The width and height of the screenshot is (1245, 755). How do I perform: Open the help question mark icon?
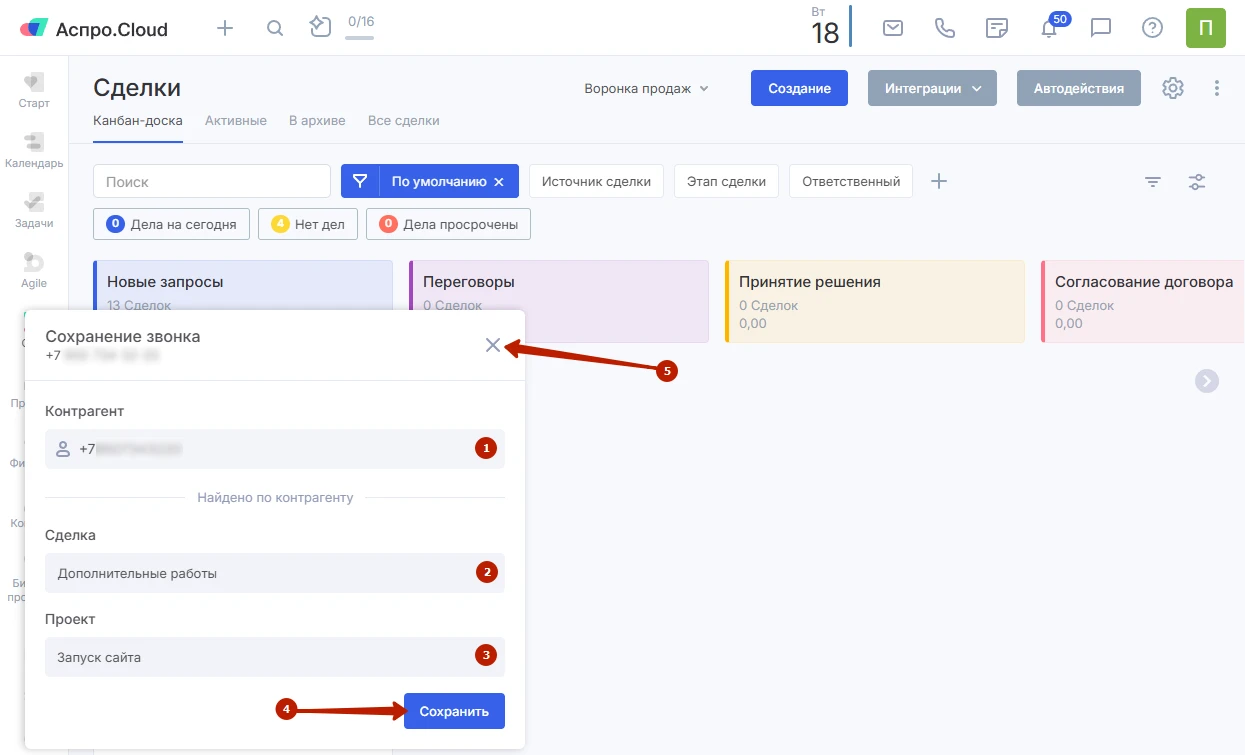1153,28
